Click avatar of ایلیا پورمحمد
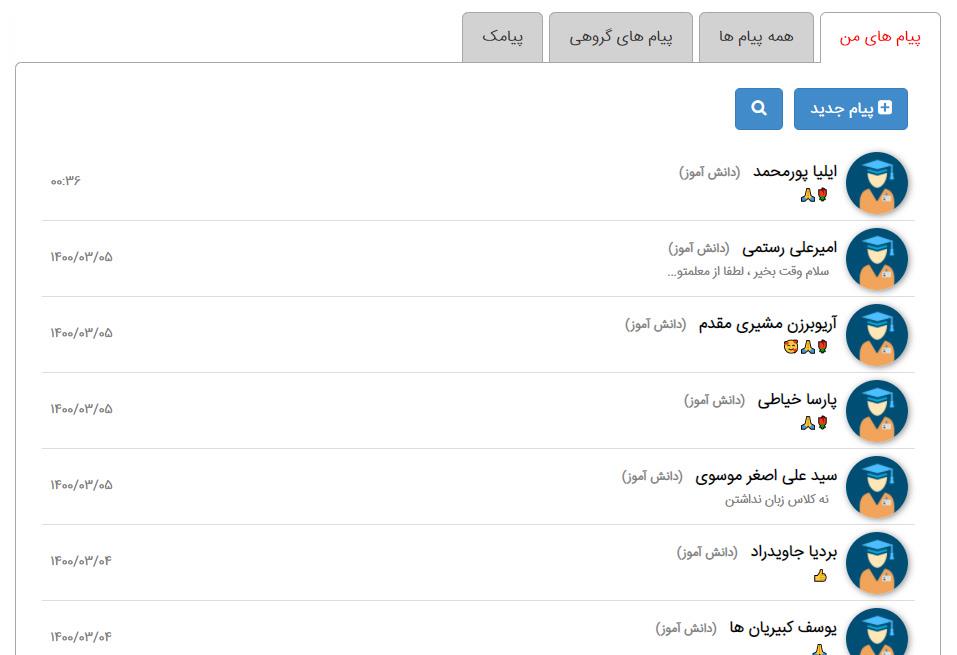Screen dimensions: 957x655 (x=877, y=183)
